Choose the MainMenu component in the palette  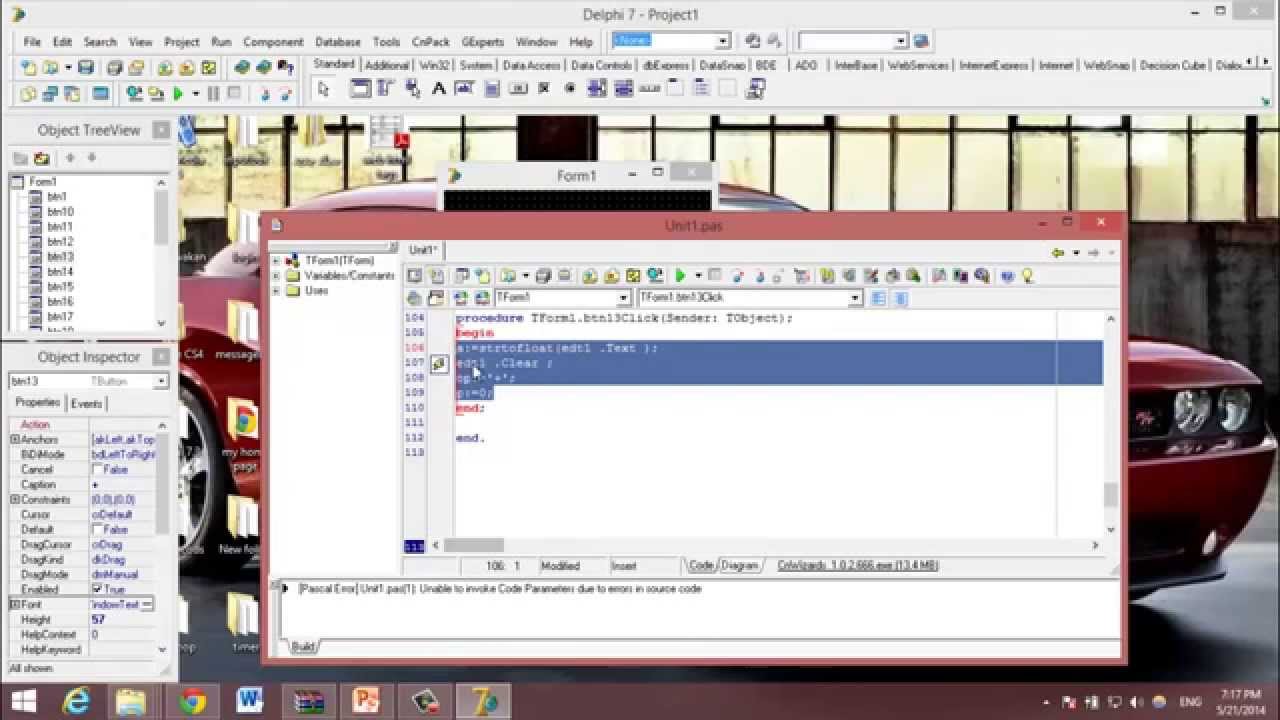(386, 89)
